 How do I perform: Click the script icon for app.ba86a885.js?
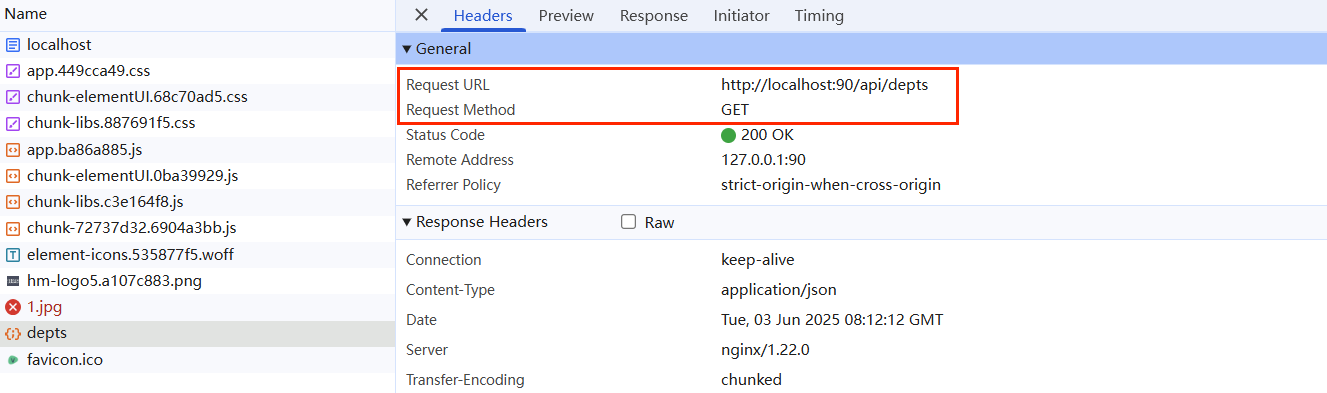[x=13, y=150]
